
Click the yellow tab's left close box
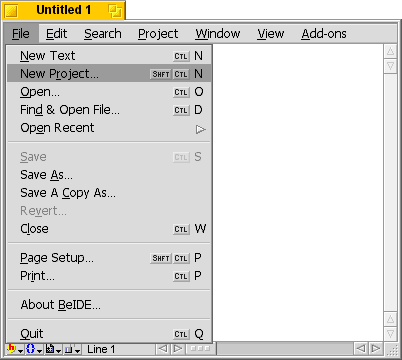tap(11, 11)
